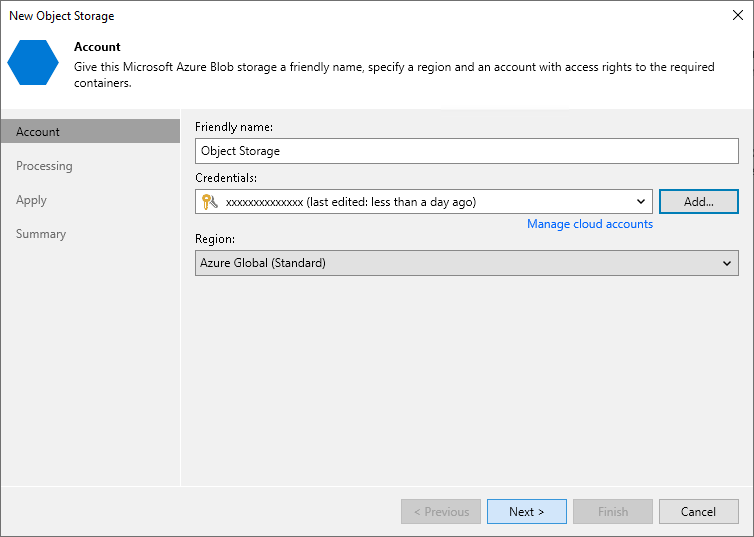Image resolution: width=754 pixels, height=537 pixels.
Task: Click the blue hexagon Azure storage icon
Action: pyautogui.click(x=33, y=62)
